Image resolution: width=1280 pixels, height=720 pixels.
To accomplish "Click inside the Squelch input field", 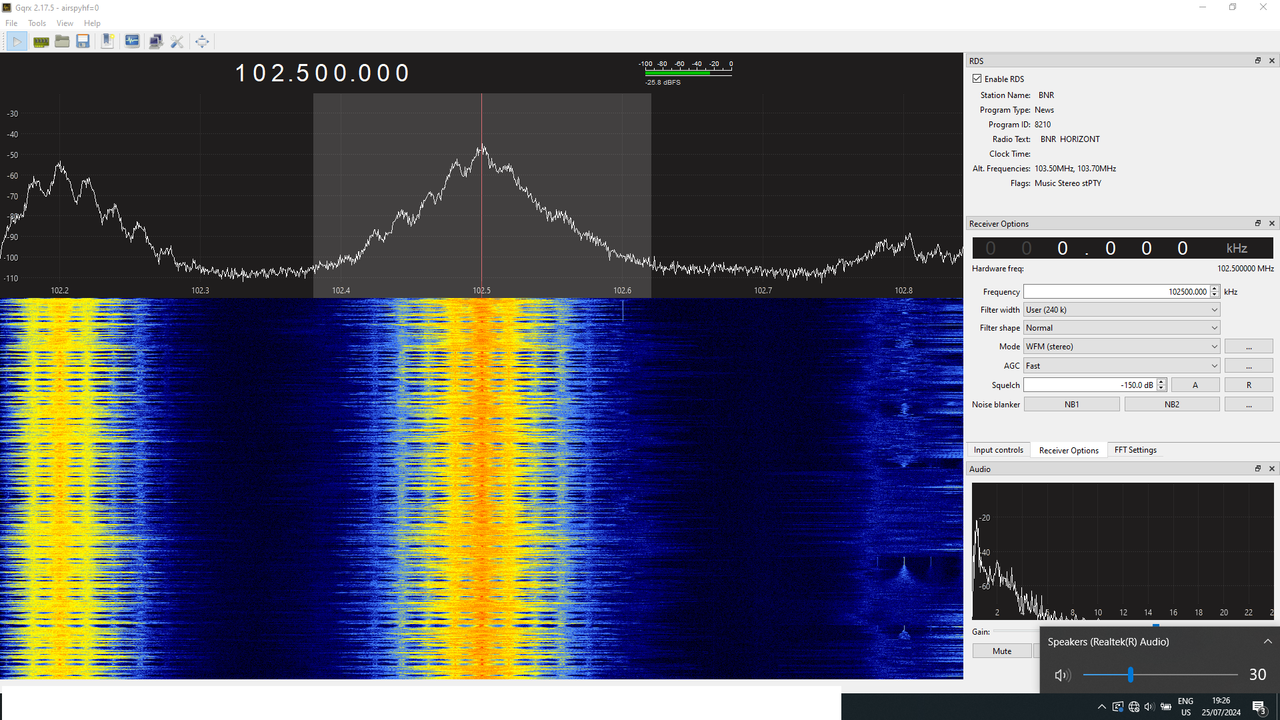I will tap(1090, 385).
